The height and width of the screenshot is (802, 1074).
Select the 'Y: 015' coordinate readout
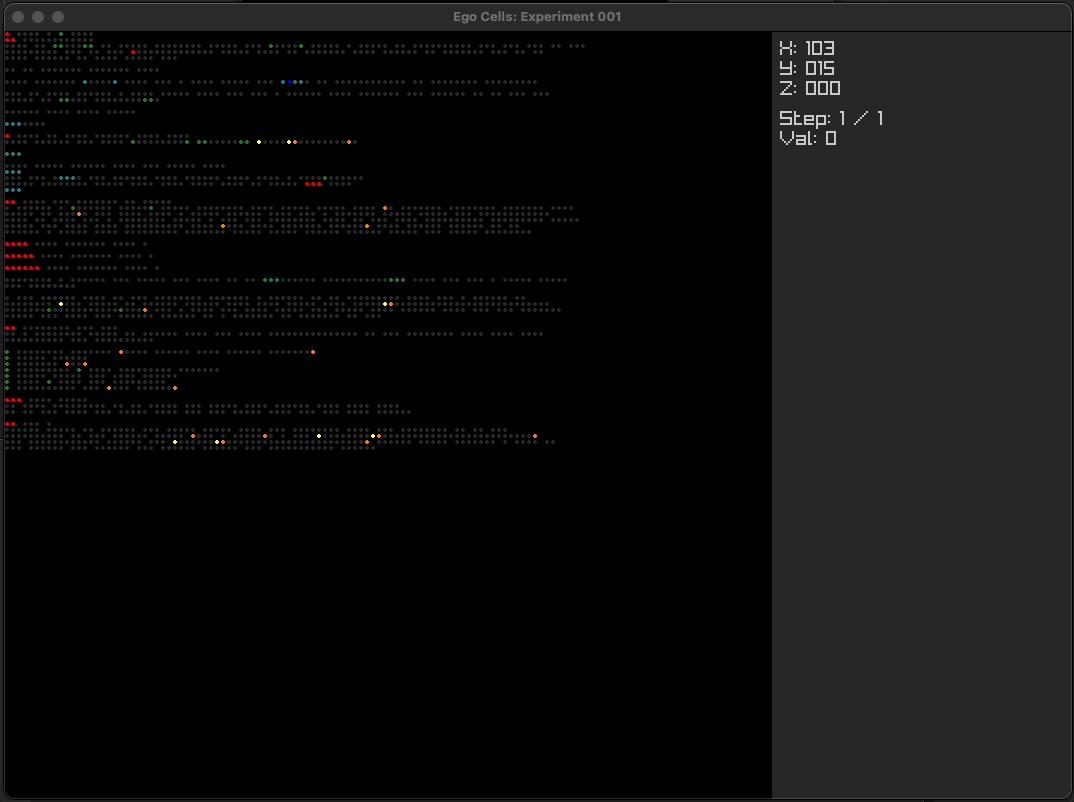pos(807,68)
